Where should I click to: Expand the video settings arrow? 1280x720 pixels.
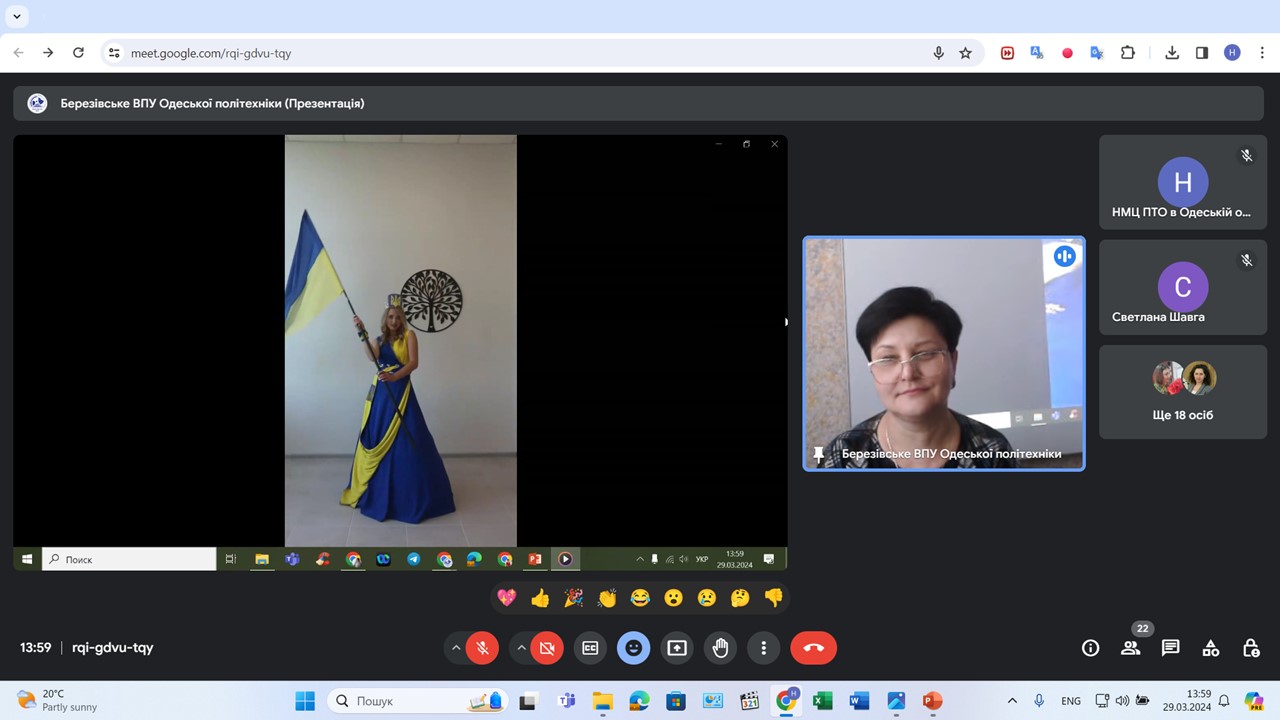(x=521, y=648)
